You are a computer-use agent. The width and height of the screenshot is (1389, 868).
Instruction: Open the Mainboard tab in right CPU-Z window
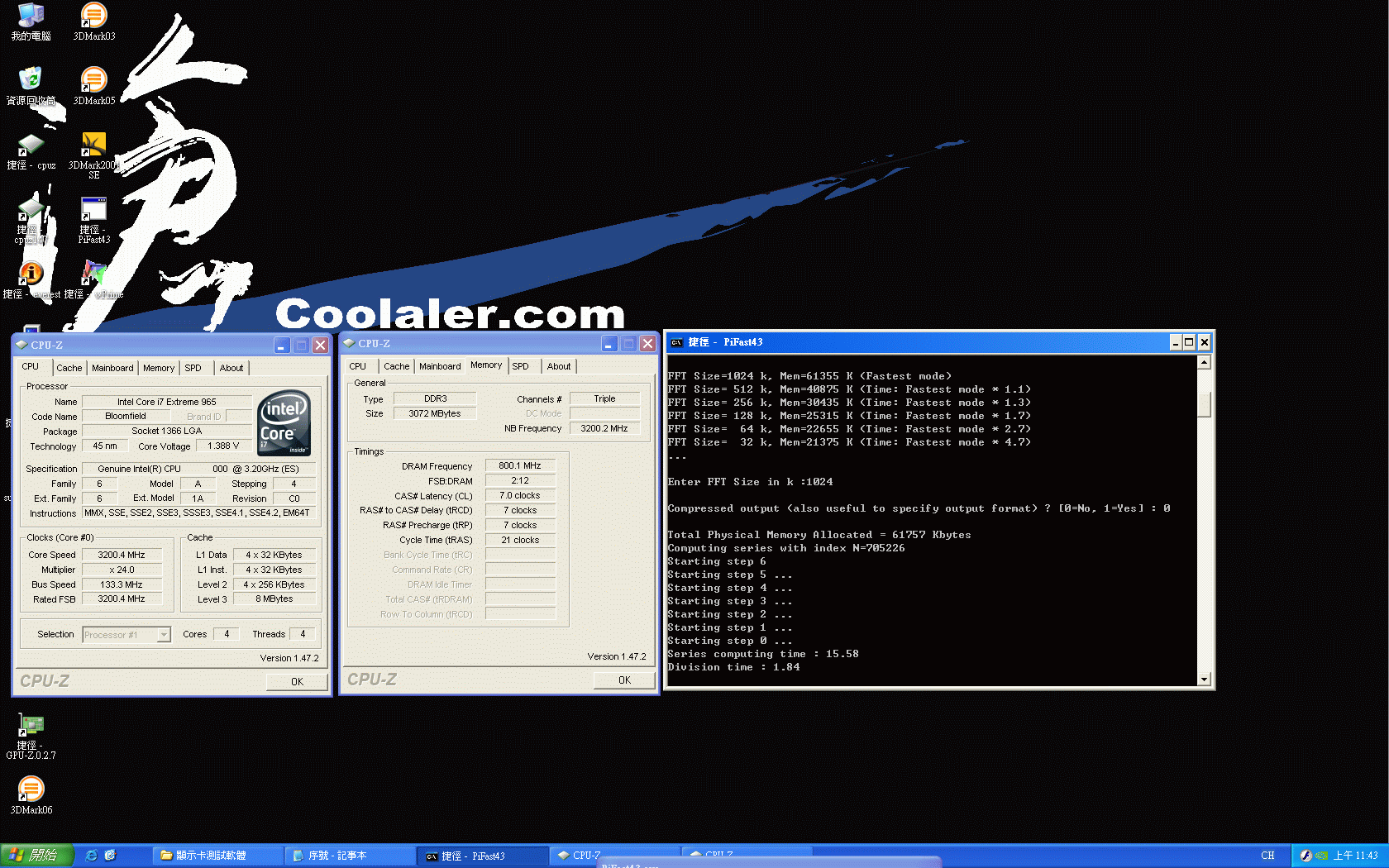click(440, 366)
